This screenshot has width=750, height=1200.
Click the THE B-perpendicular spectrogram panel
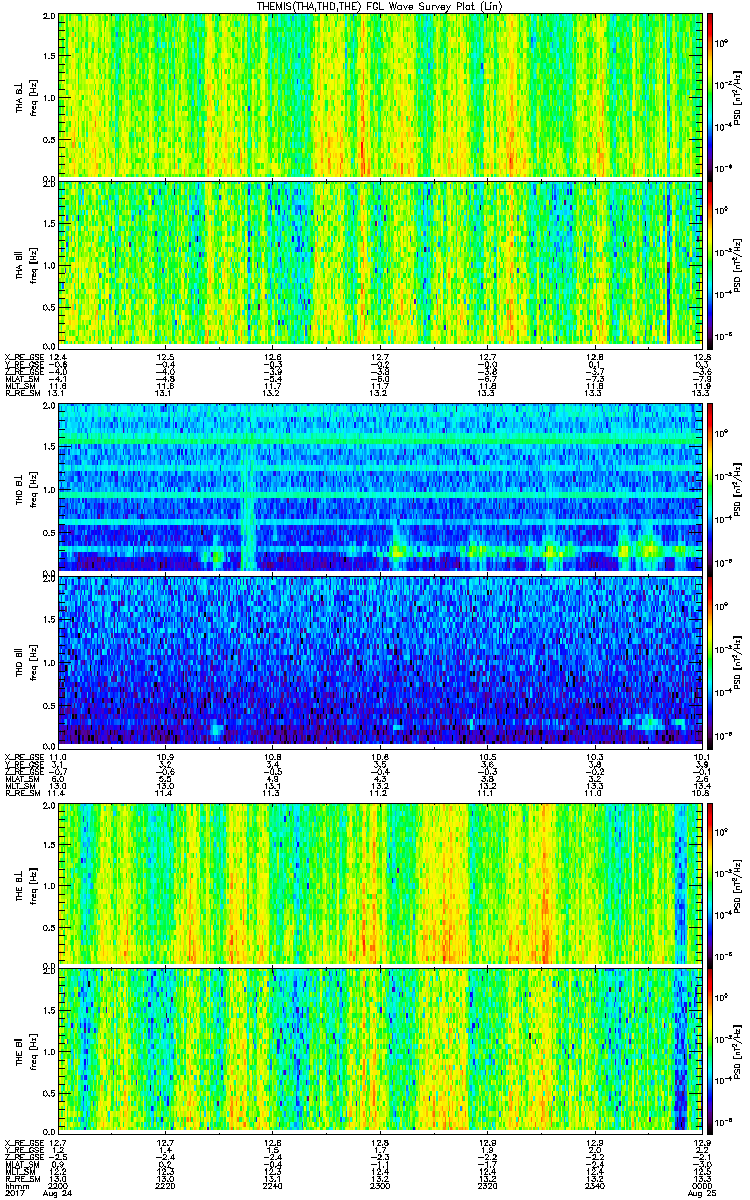point(379,883)
